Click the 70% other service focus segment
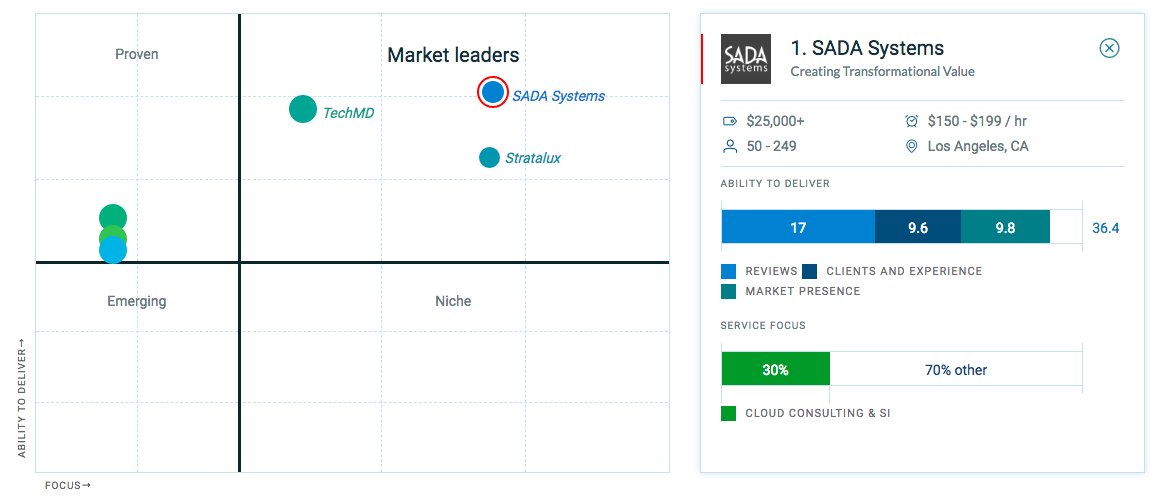 (956, 369)
